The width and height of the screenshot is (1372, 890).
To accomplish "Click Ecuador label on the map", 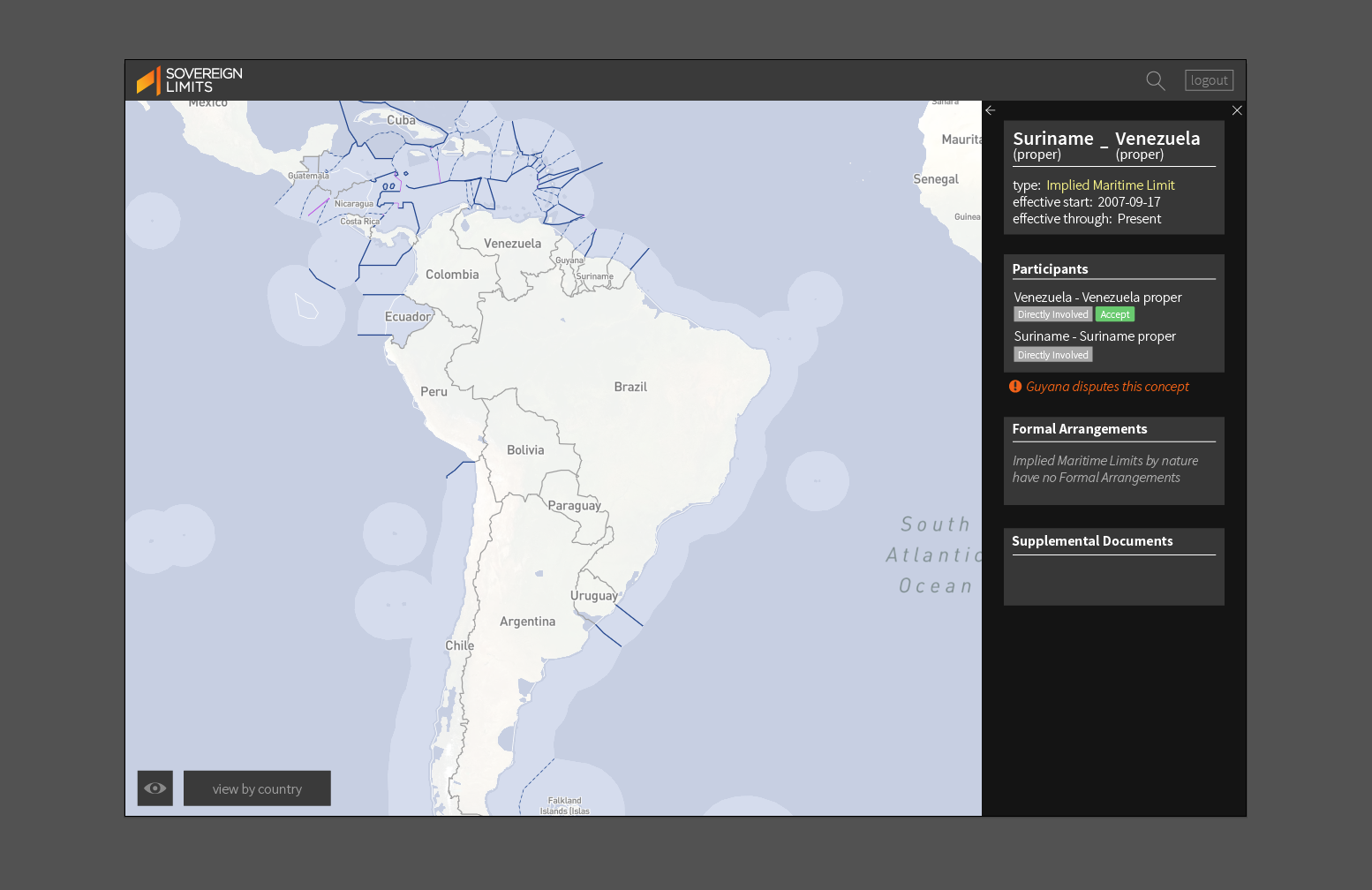I will (408, 317).
